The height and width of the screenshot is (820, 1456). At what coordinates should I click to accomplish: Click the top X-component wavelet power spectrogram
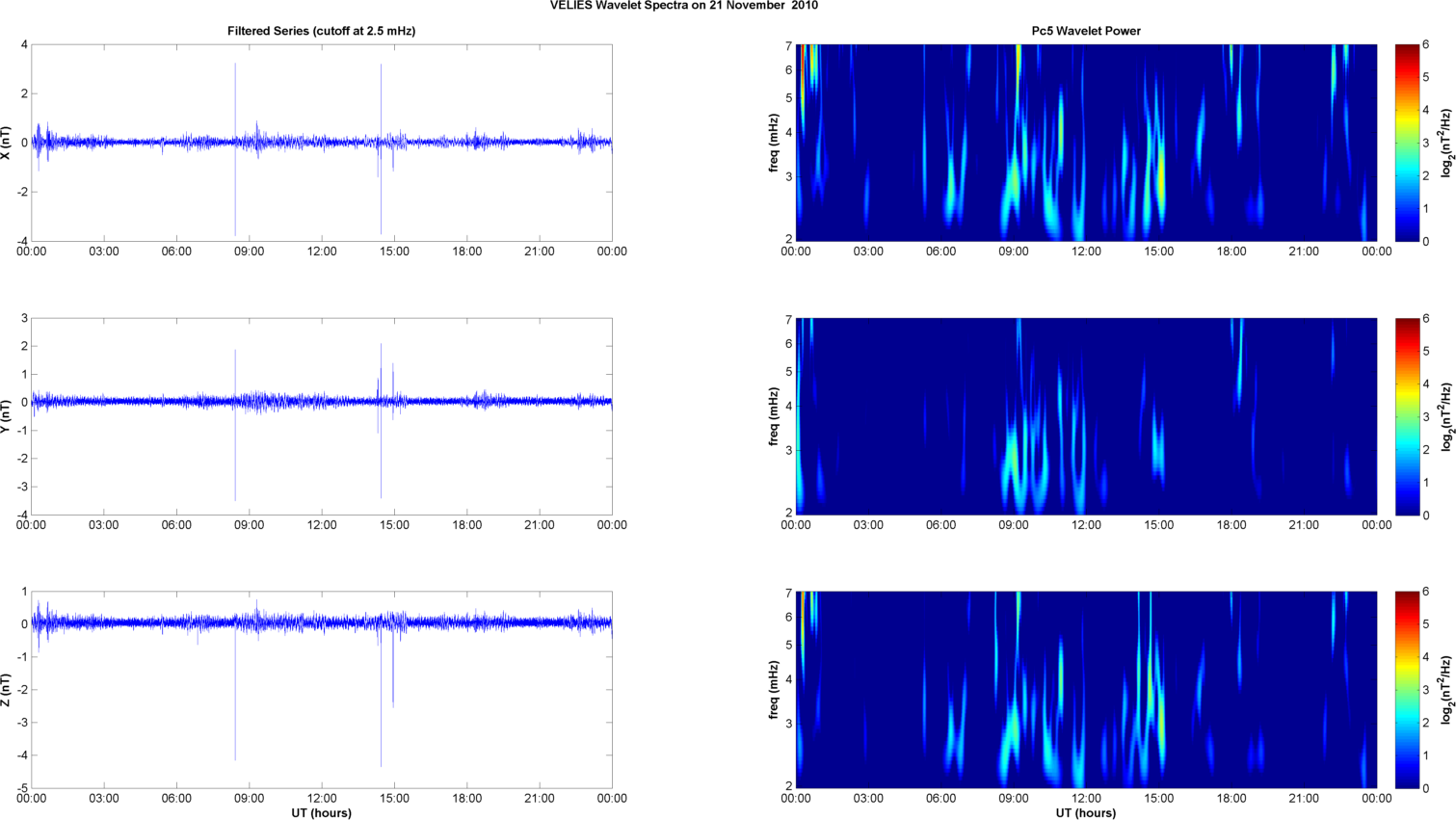1086,143
